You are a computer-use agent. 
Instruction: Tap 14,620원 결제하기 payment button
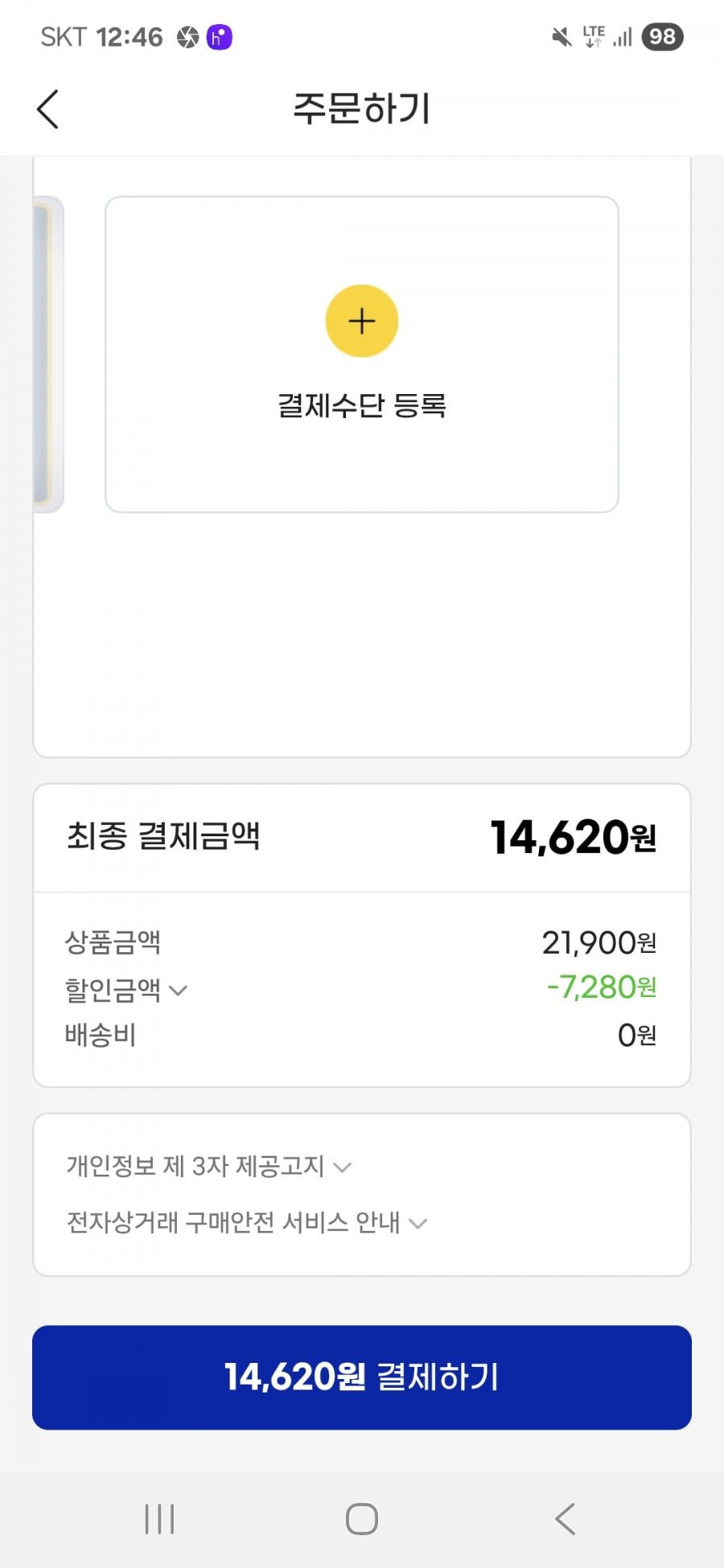pyautogui.click(x=362, y=1377)
